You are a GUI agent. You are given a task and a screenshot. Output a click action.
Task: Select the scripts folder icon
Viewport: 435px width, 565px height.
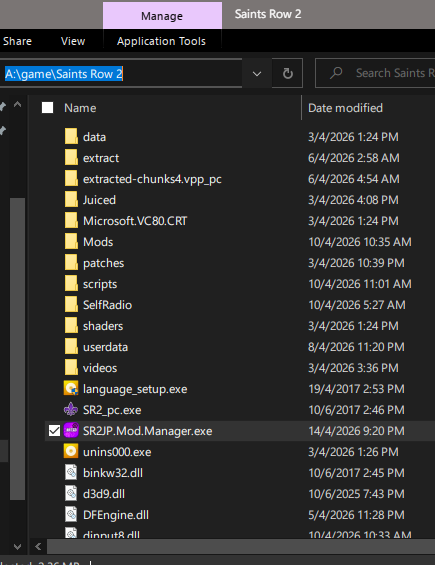point(71,284)
